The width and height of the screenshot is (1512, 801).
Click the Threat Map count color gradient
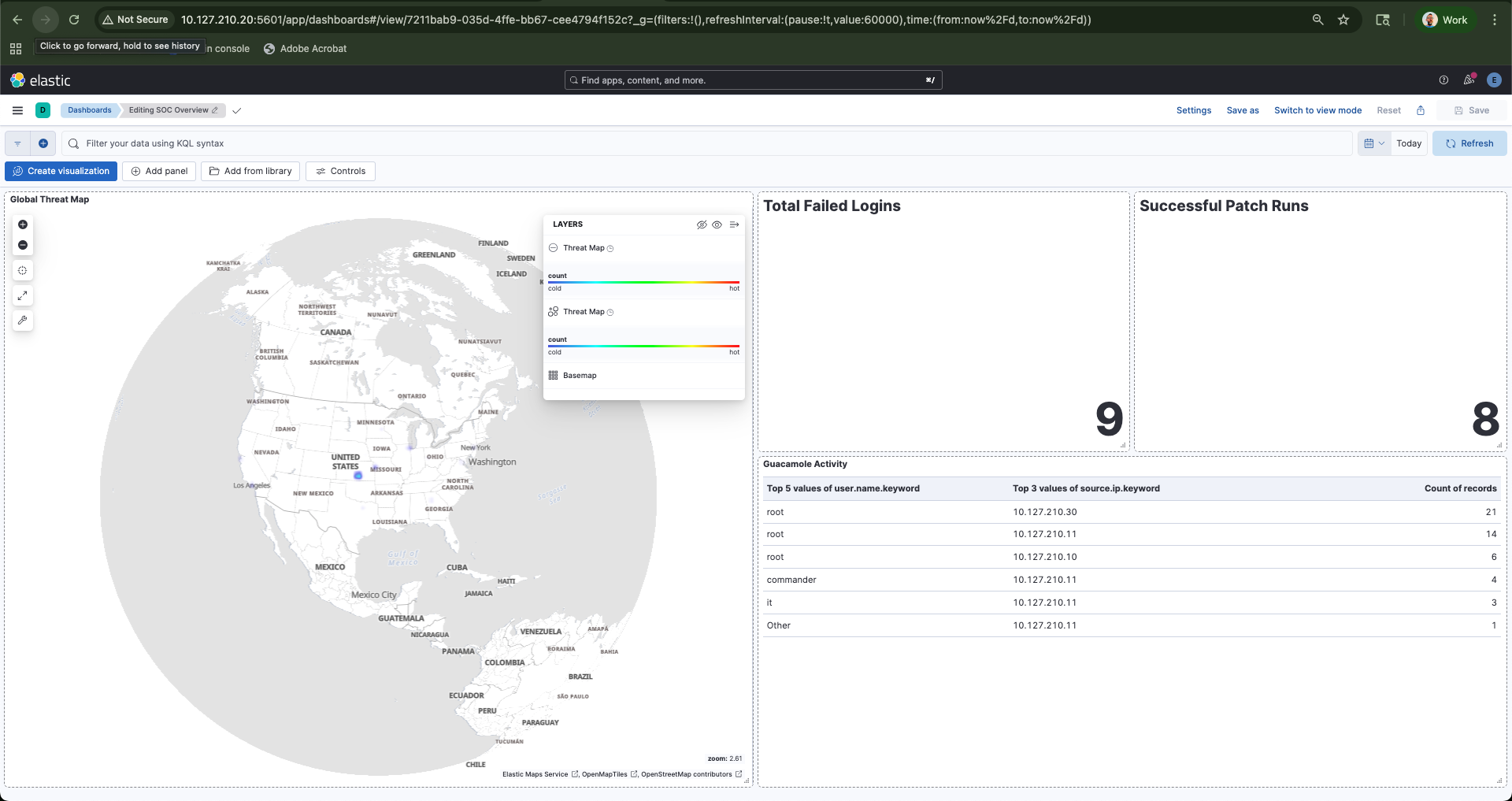(x=643, y=283)
